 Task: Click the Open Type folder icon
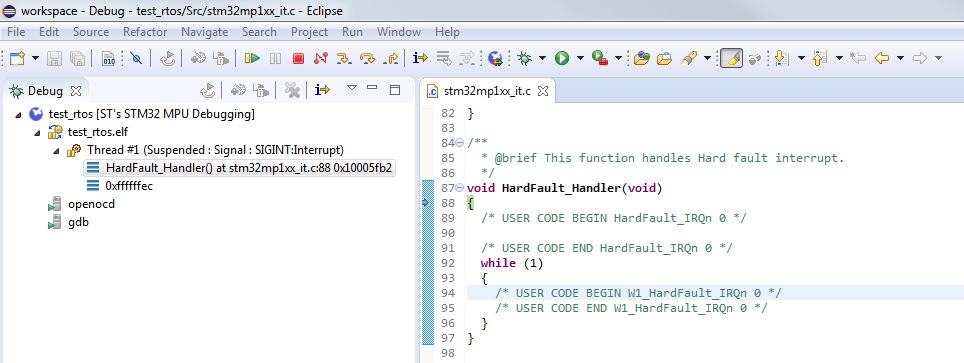[x=642, y=58]
